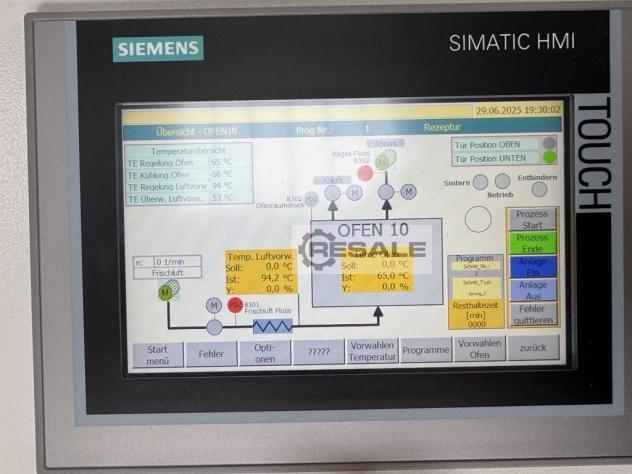The width and height of the screenshot is (632, 474).
Task: Open the Start menü
Action: coord(157,353)
